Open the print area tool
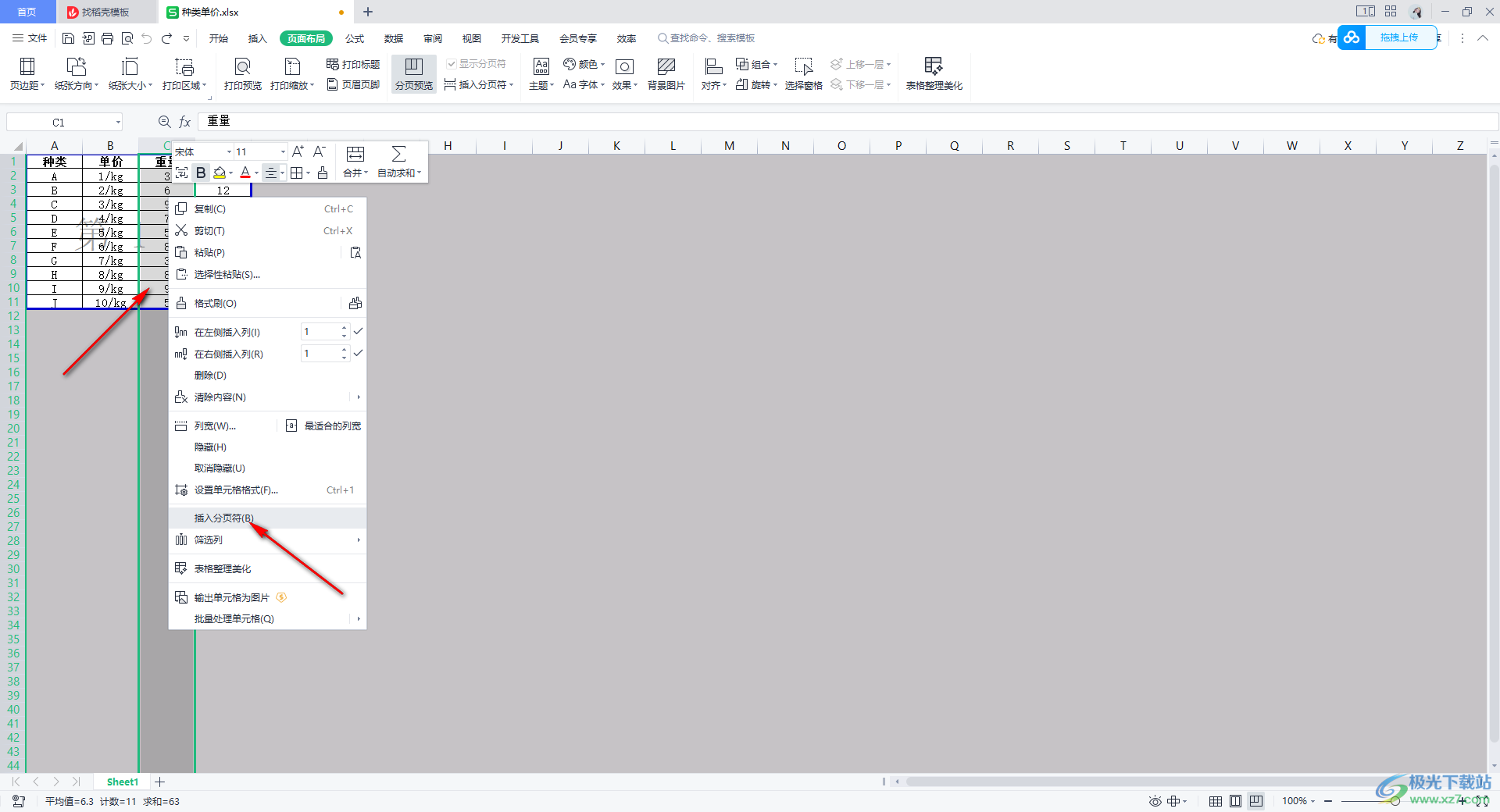 coord(184,74)
